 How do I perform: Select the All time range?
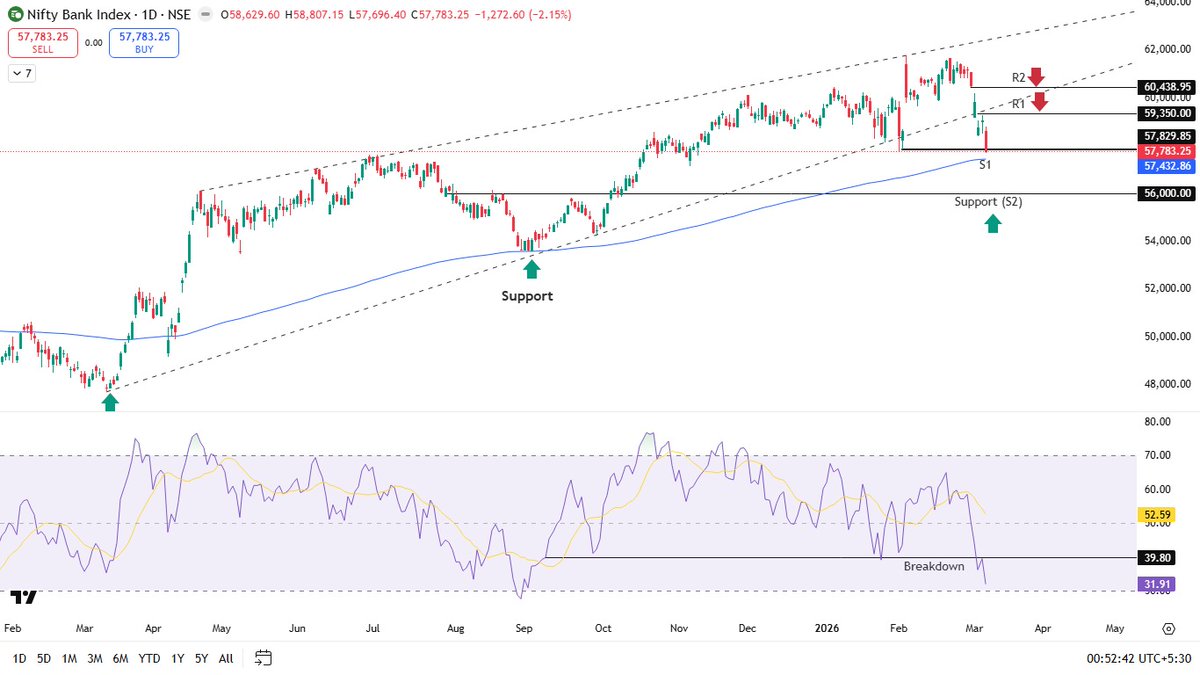tap(226, 658)
